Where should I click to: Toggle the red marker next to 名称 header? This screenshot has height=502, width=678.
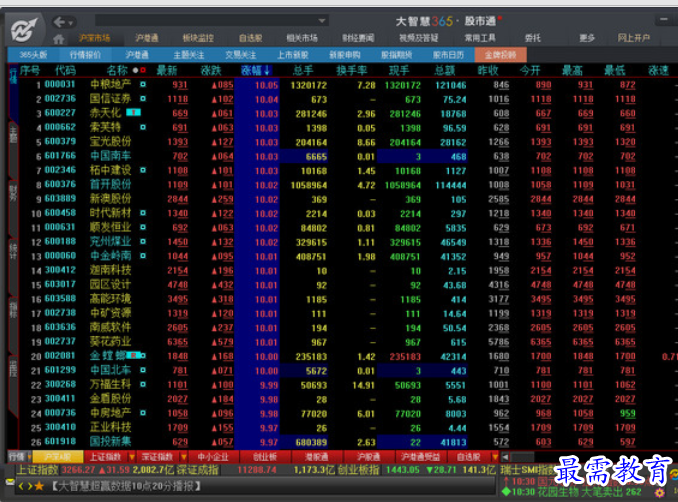click(x=143, y=70)
